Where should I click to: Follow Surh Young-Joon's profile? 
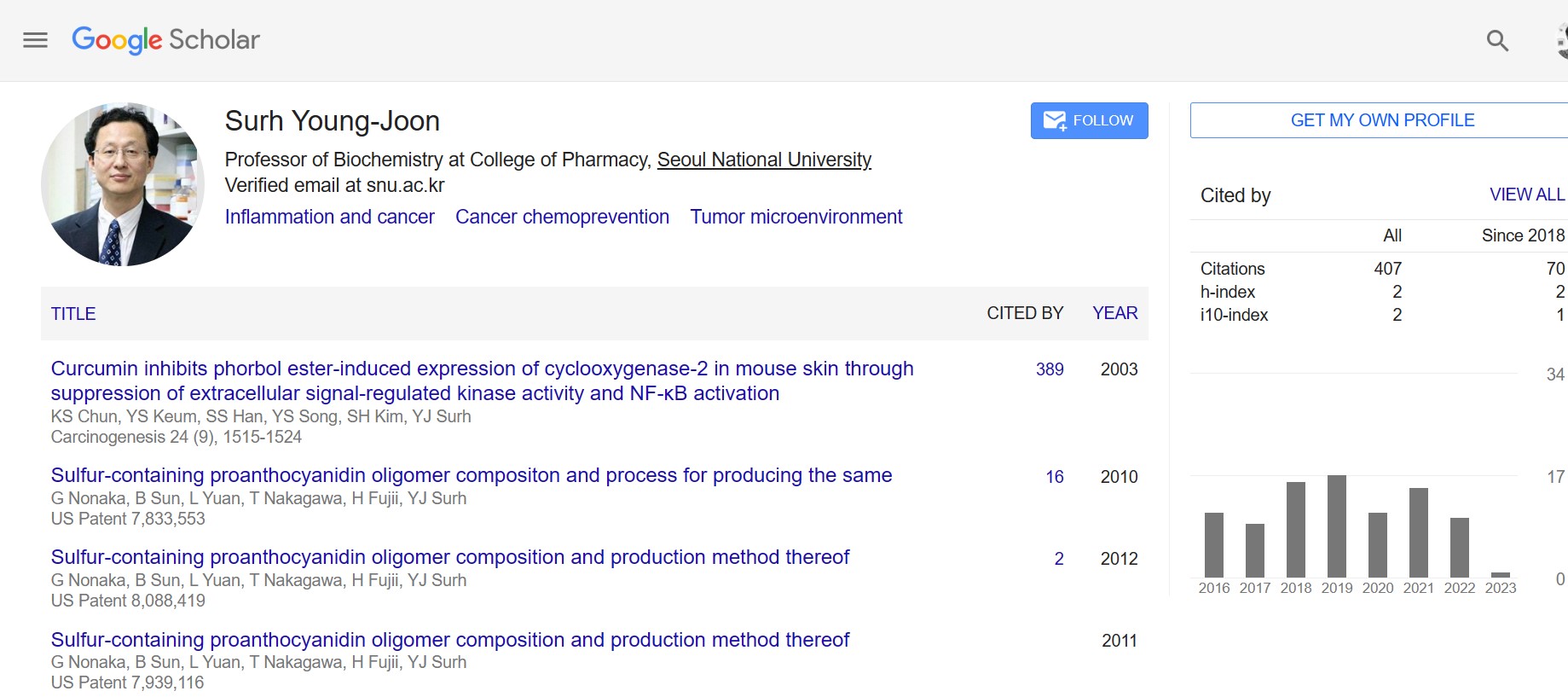point(1089,120)
